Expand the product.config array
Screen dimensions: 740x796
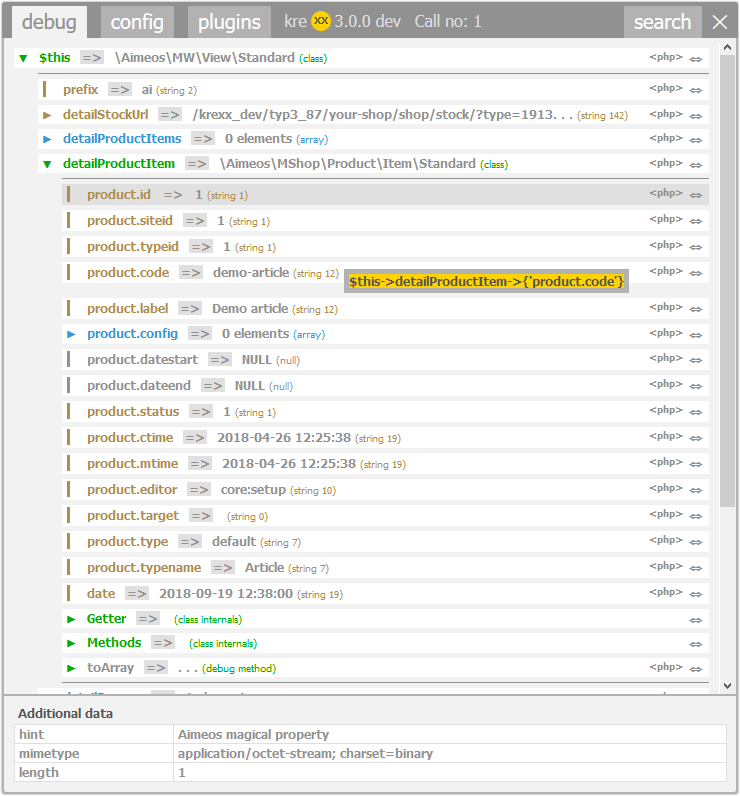click(71, 334)
